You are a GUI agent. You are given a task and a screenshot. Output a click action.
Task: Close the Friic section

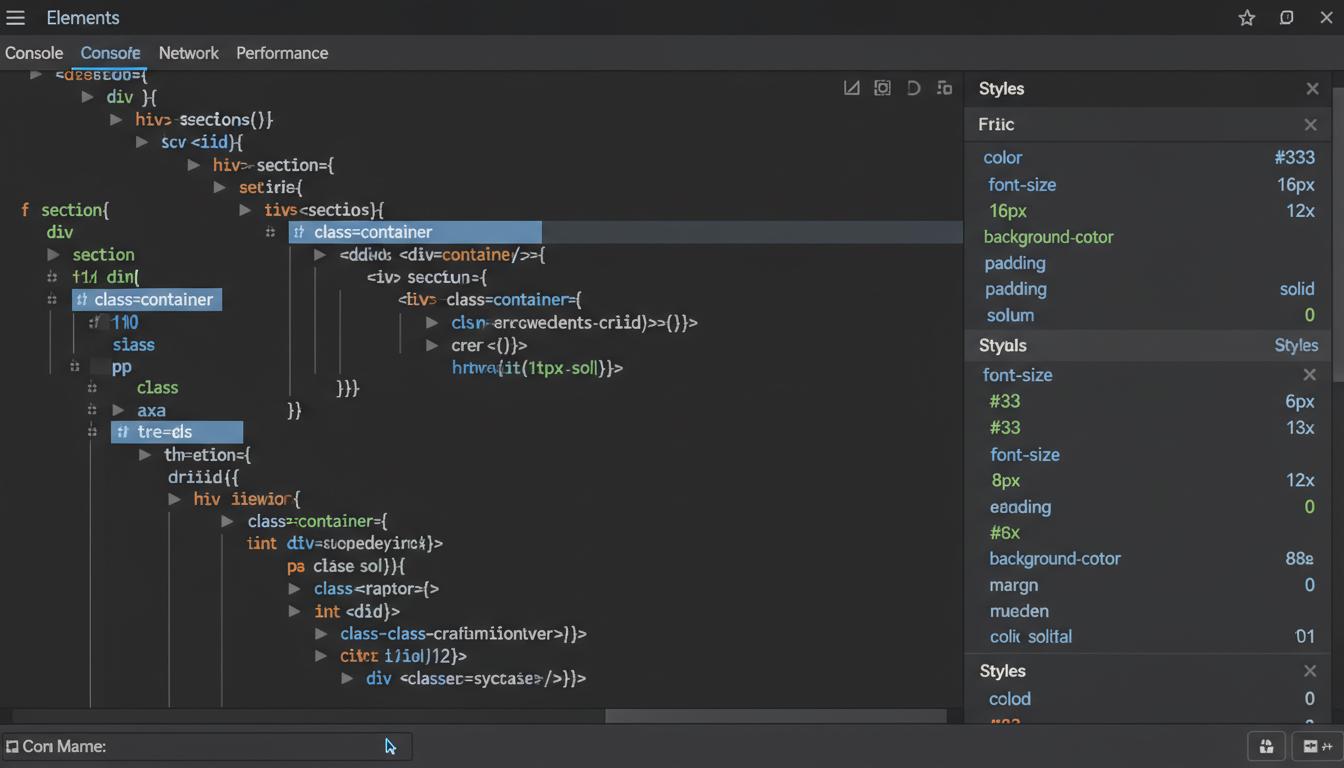click(1310, 125)
